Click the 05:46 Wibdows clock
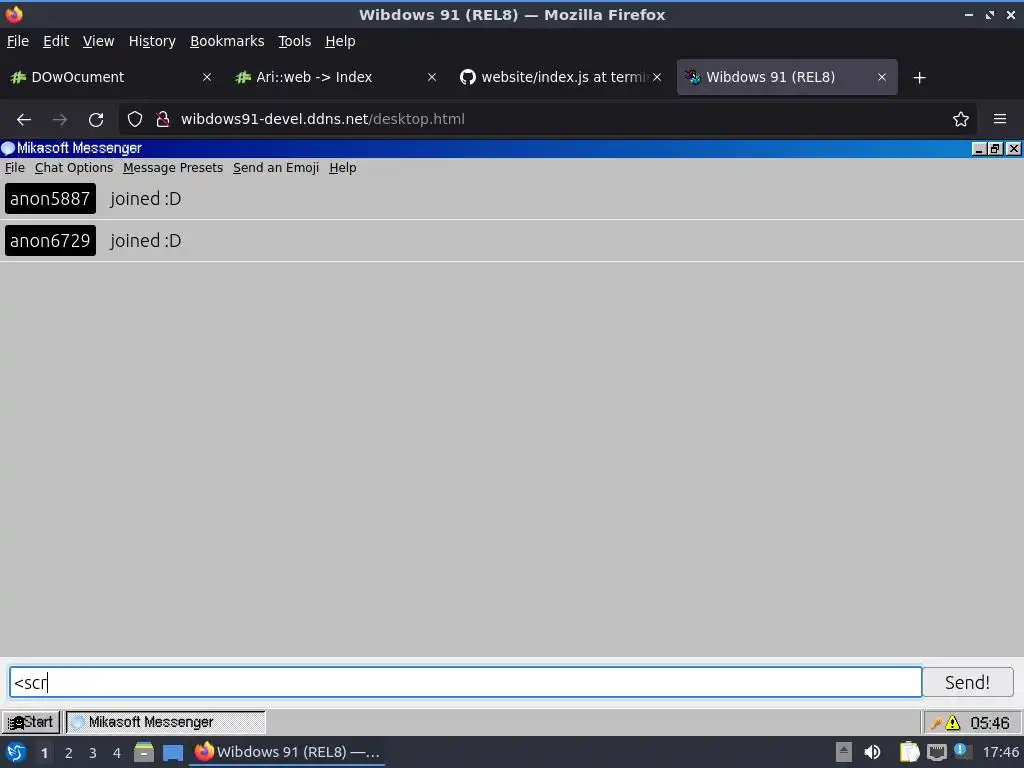Viewport: 1024px width, 768px height. [x=989, y=723]
